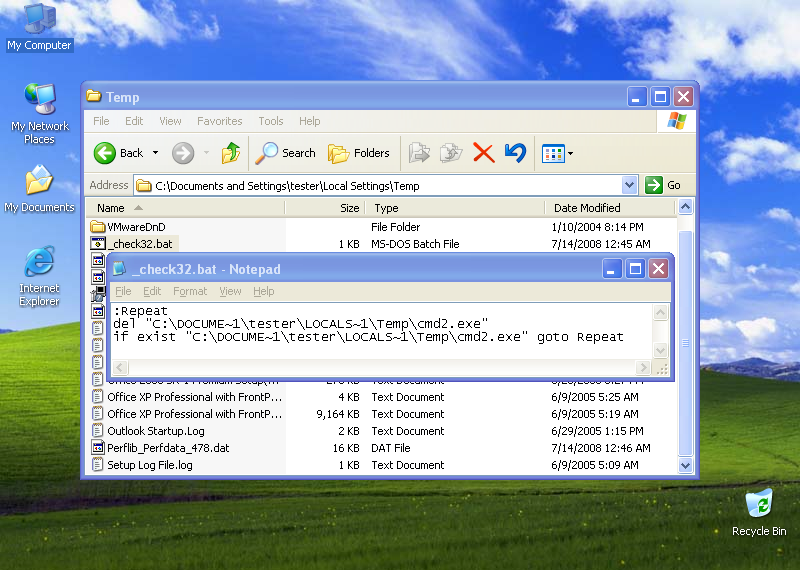
Task: Open Tools menu in Temp window
Action: pos(270,121)
